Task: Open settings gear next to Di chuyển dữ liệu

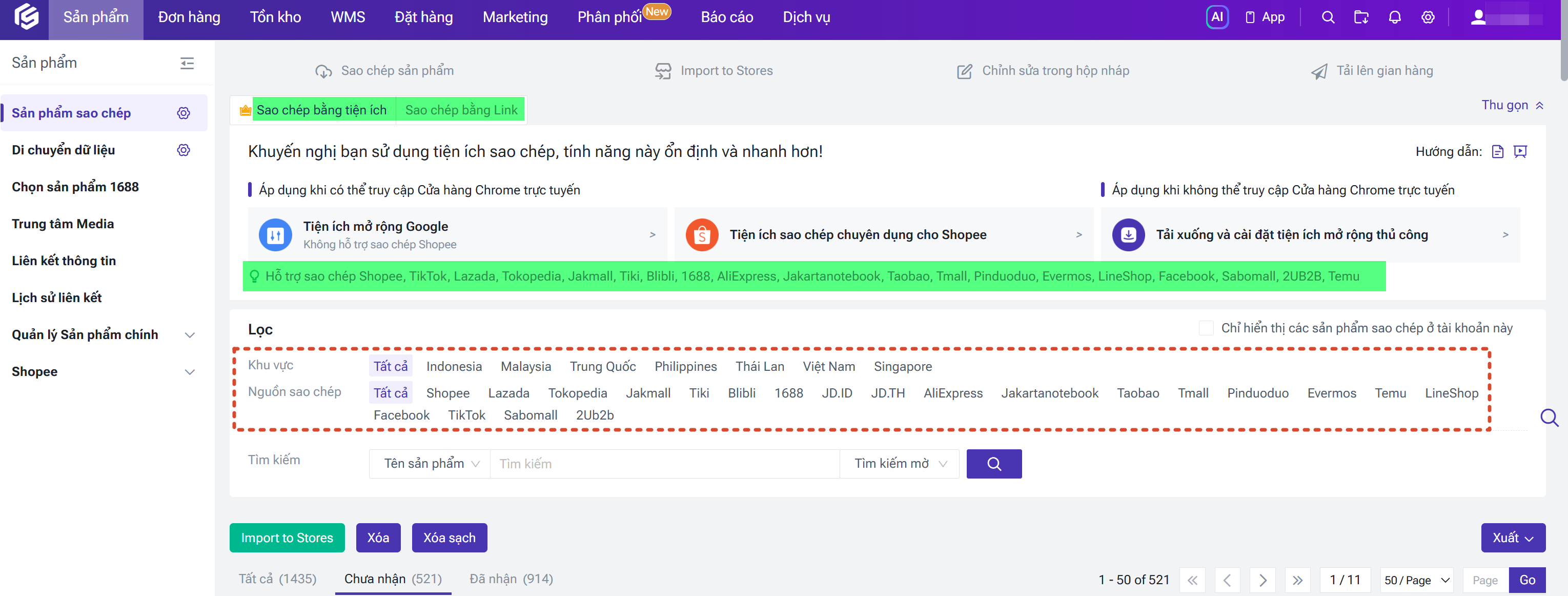Action: point(183,150)
